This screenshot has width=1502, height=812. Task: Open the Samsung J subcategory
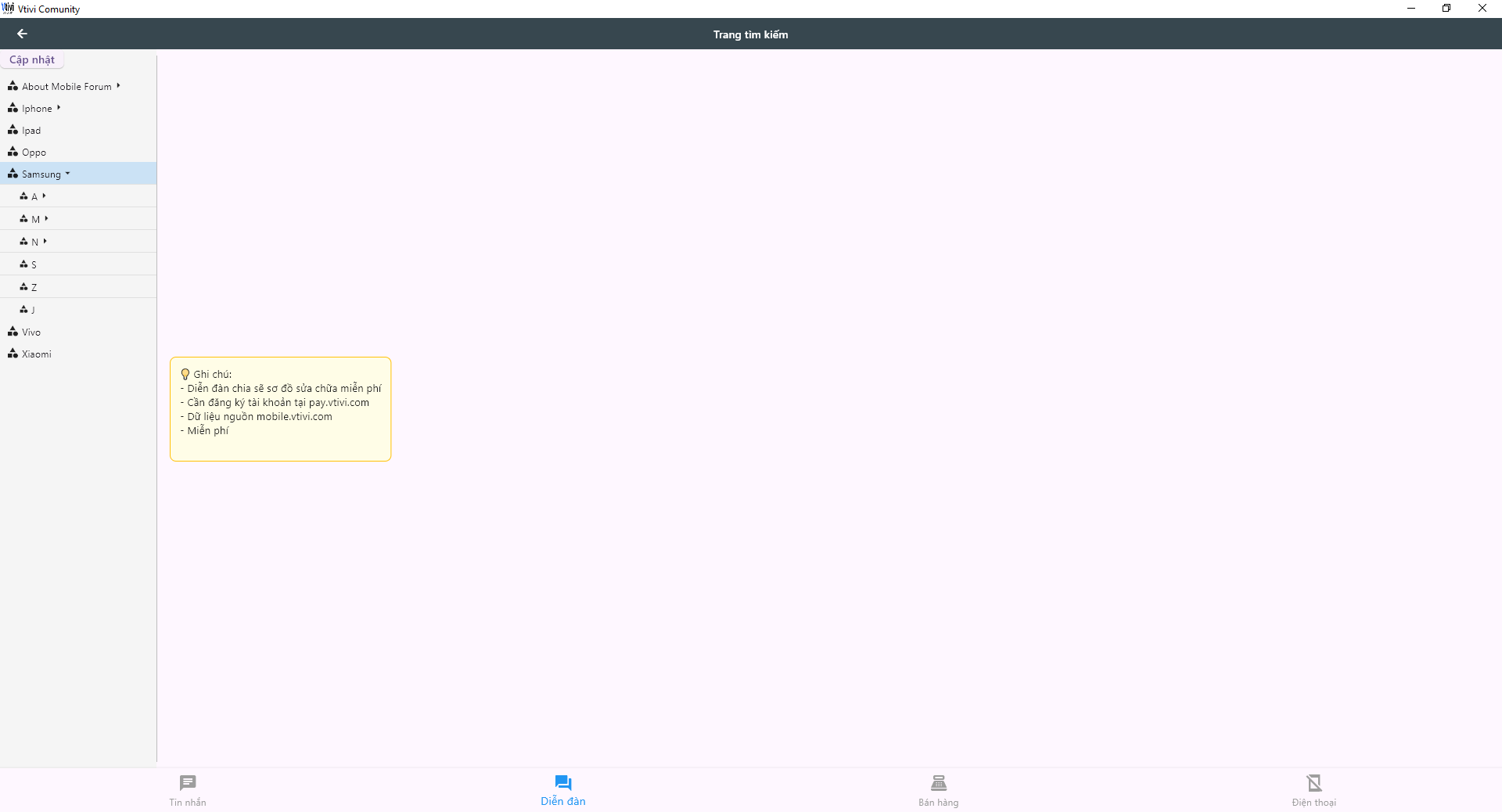coord(33,311)
